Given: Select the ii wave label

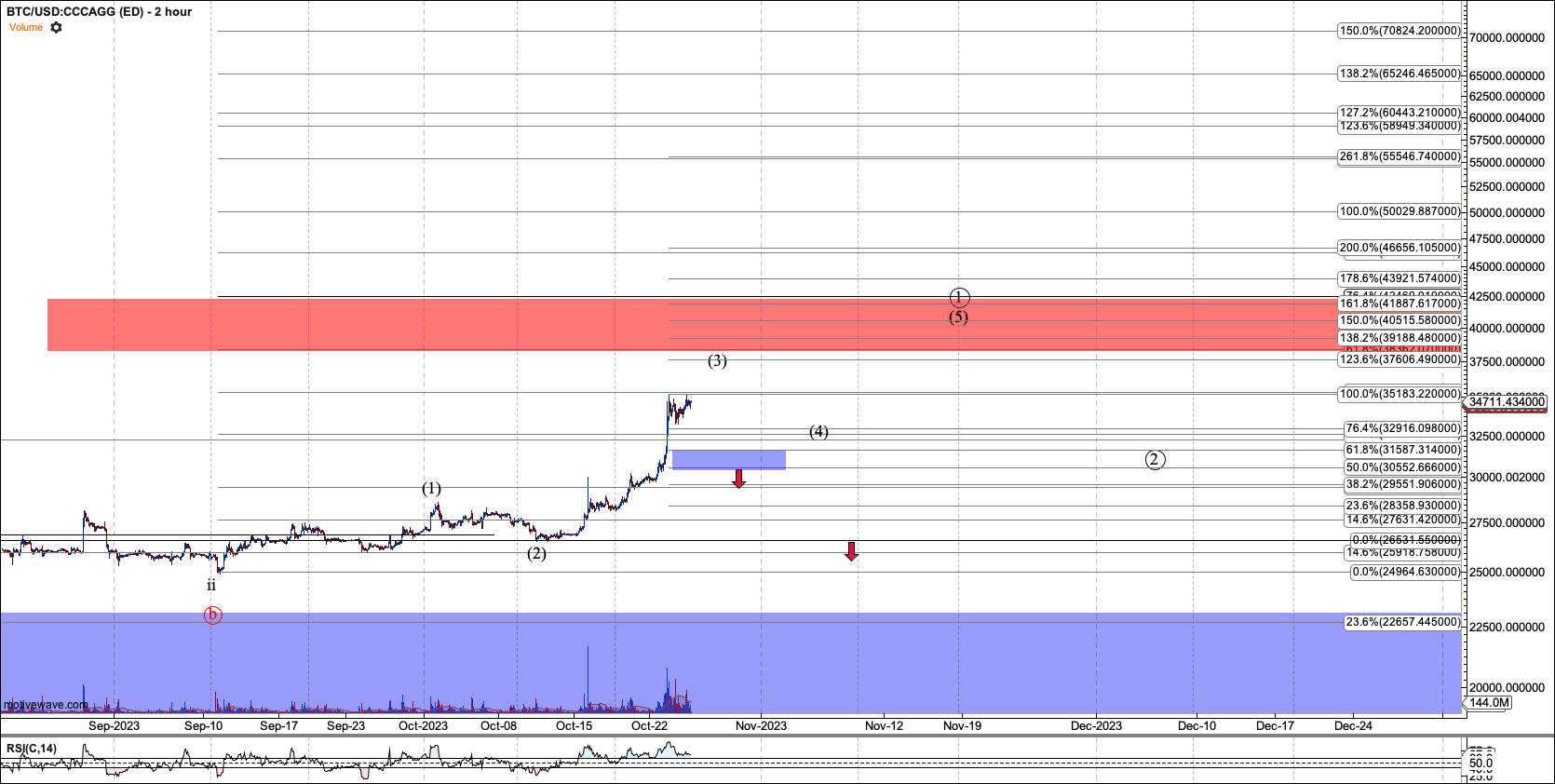Looking at the screenshot, I should tap(211, 586).
